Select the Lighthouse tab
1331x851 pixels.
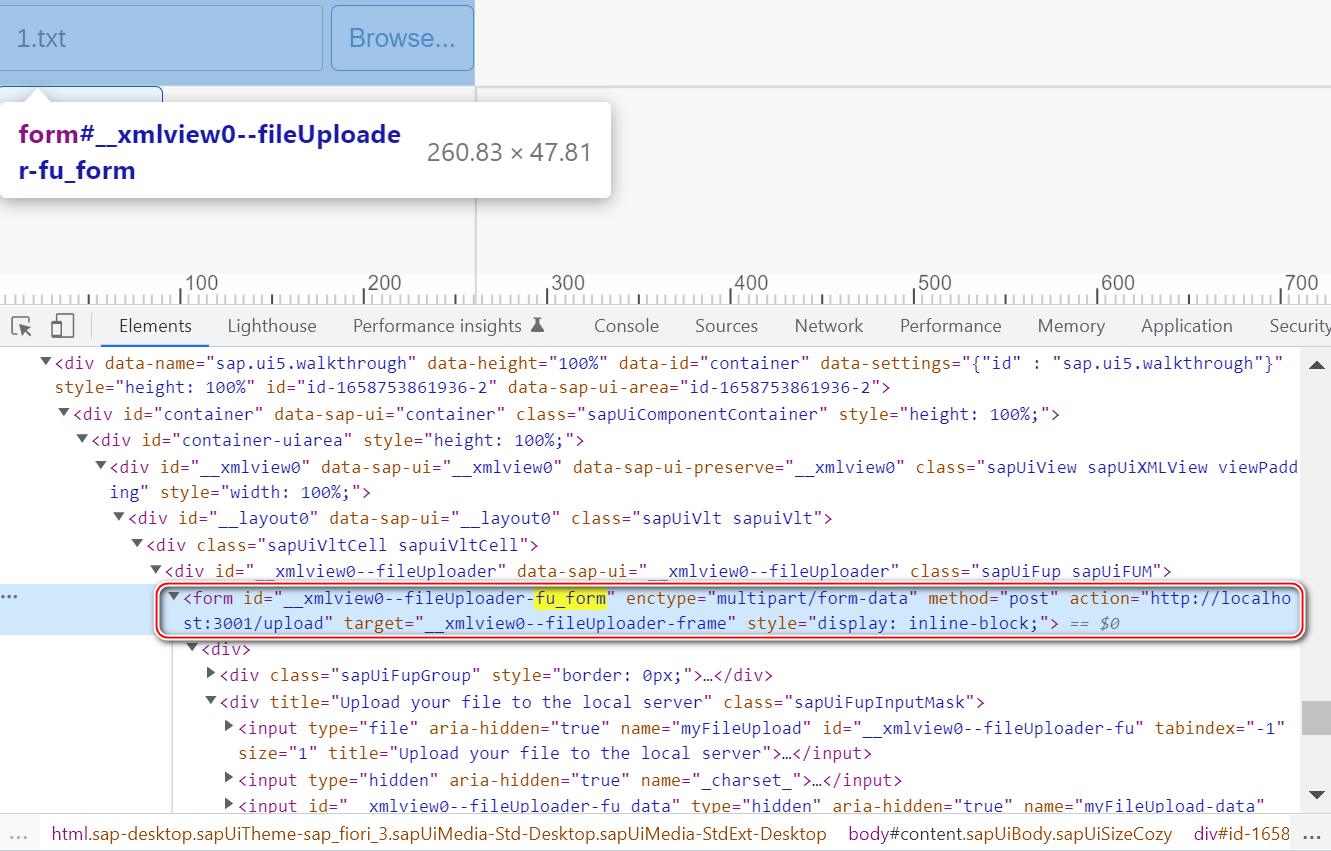point(271,326)
